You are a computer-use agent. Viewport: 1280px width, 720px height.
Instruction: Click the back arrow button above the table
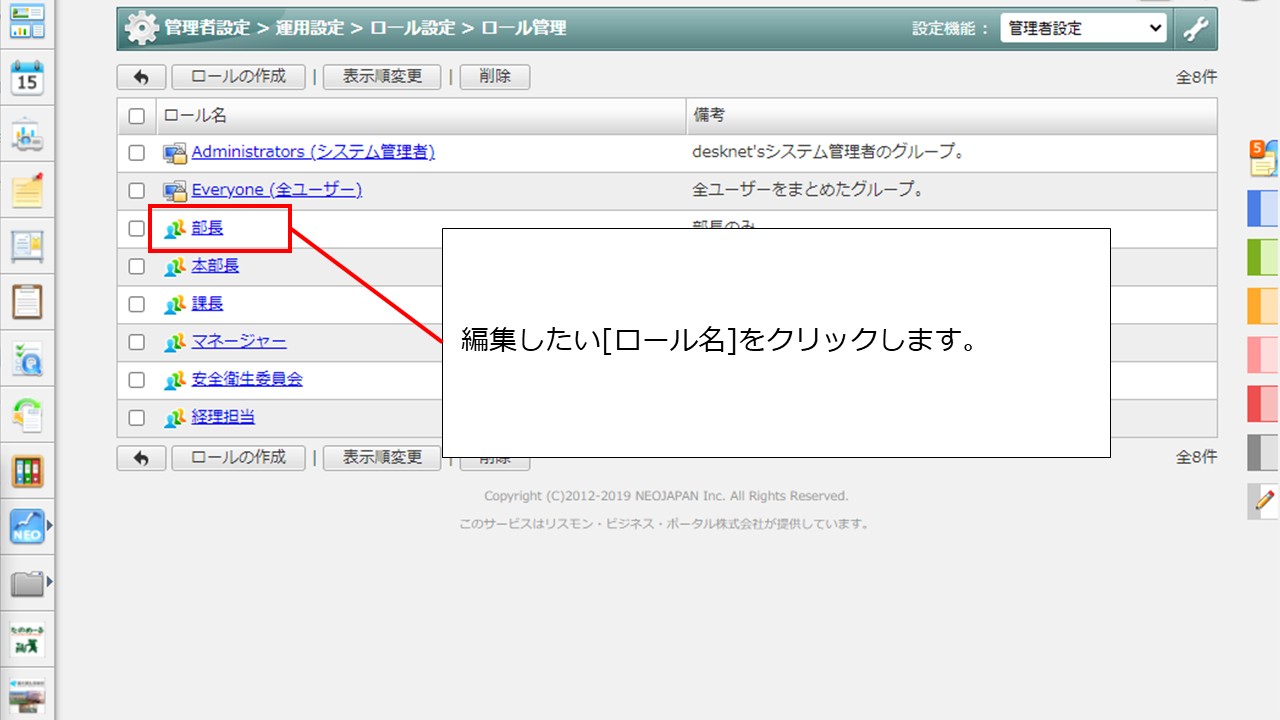(x=141, y=77)
